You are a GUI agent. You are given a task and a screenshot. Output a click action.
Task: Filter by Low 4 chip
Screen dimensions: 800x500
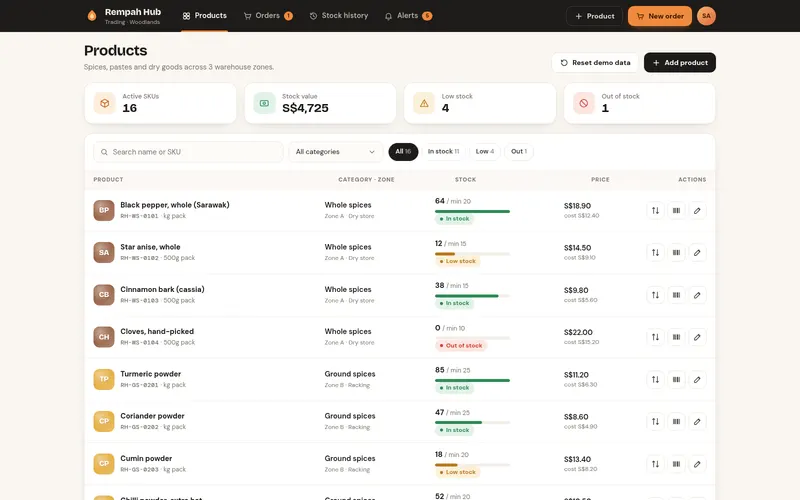click(485, 152)
